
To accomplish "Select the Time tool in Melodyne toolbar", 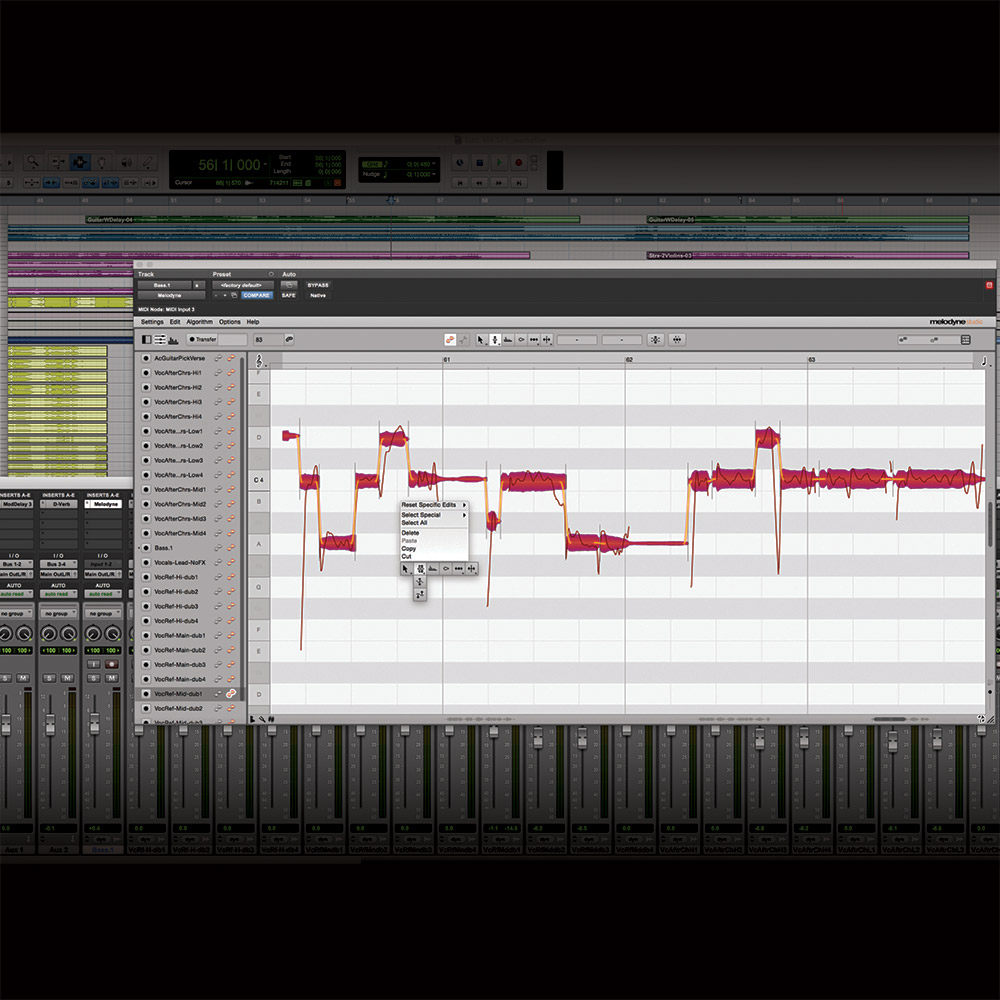I will [x=534, y=340].
